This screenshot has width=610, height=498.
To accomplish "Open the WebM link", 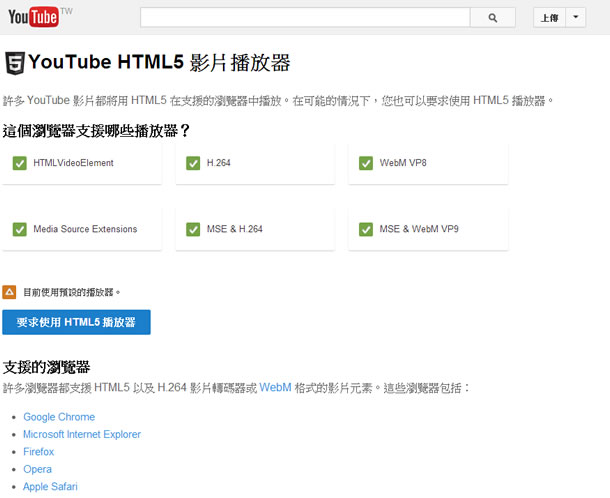I will point(275,388).
